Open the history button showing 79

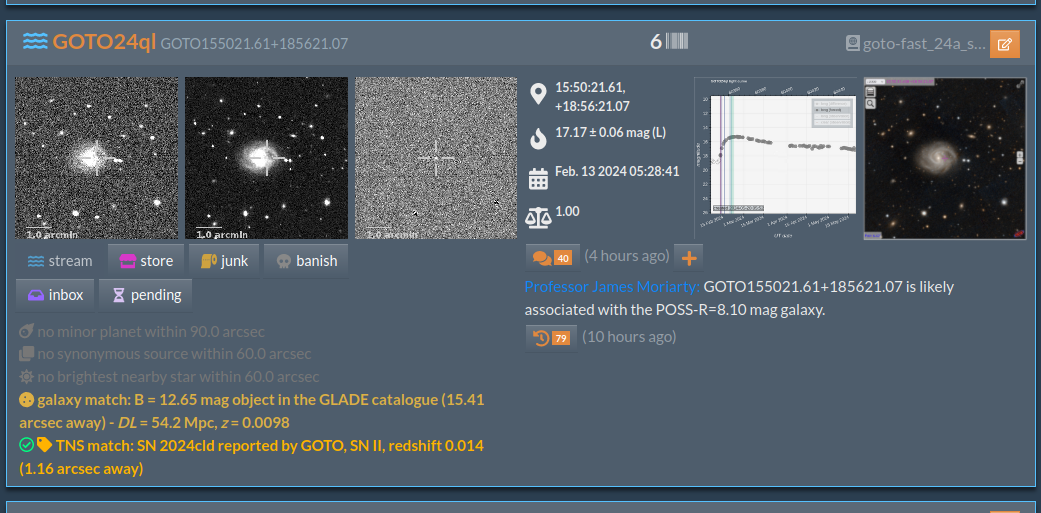click(551, 338)
